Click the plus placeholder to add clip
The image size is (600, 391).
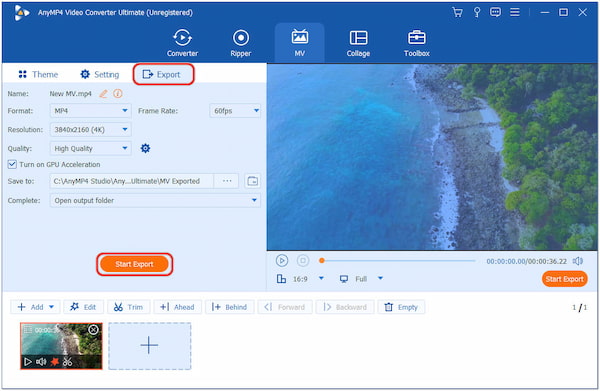(x=149, y=346)
